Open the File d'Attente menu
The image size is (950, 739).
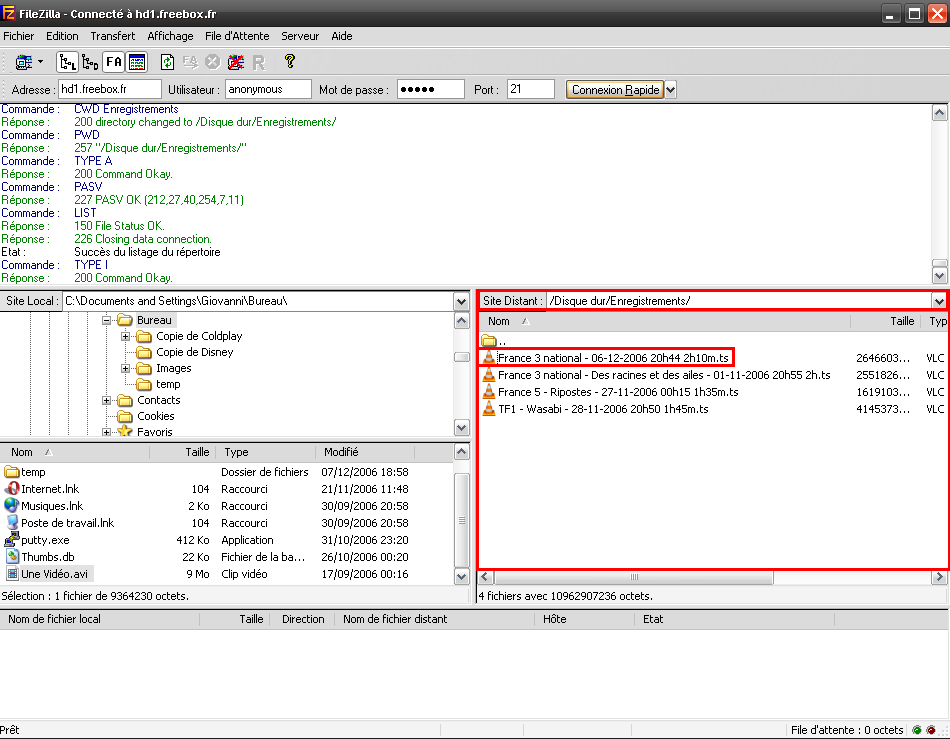[237, 36]
